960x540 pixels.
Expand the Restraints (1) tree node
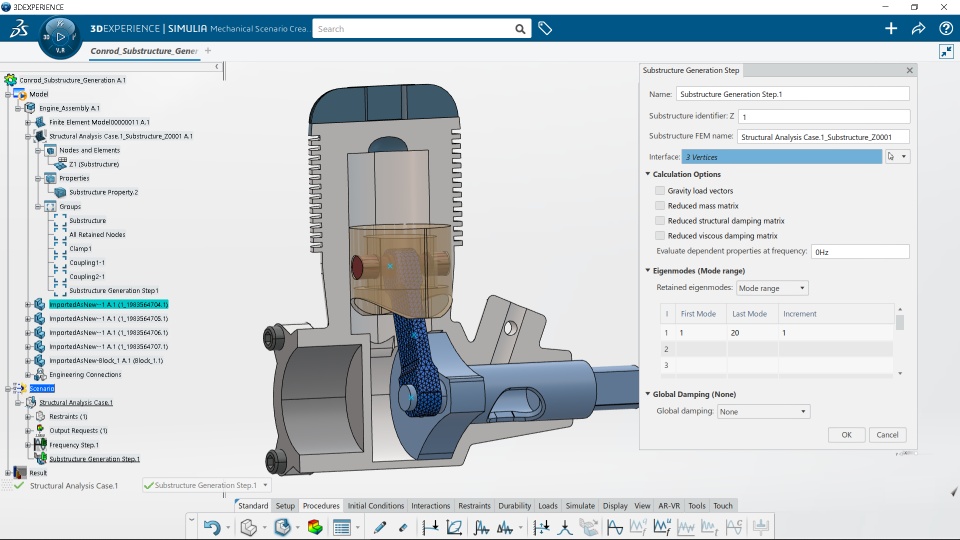pyautogui.click(x=28, y=416)
